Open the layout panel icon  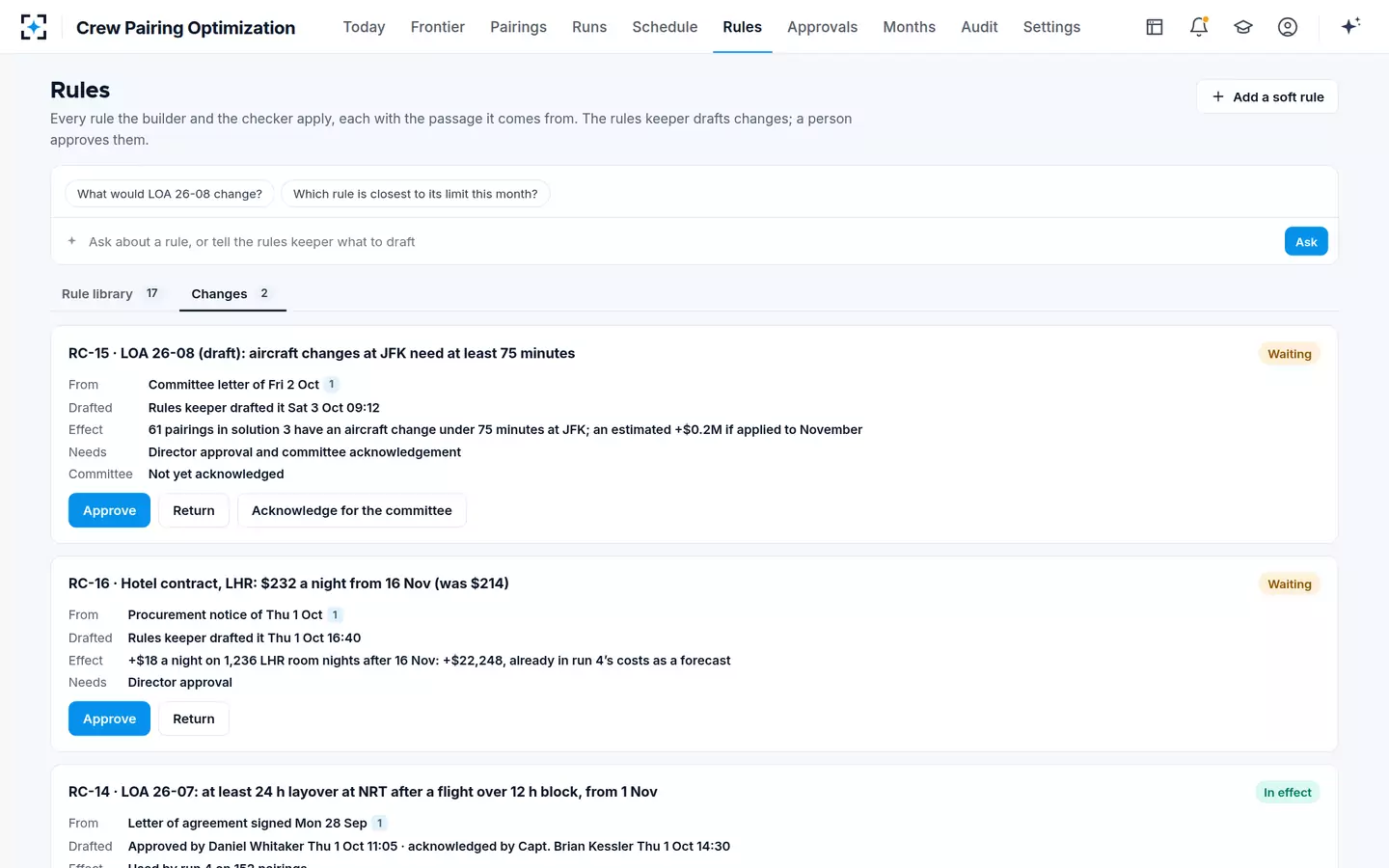tap(1155, 27)
